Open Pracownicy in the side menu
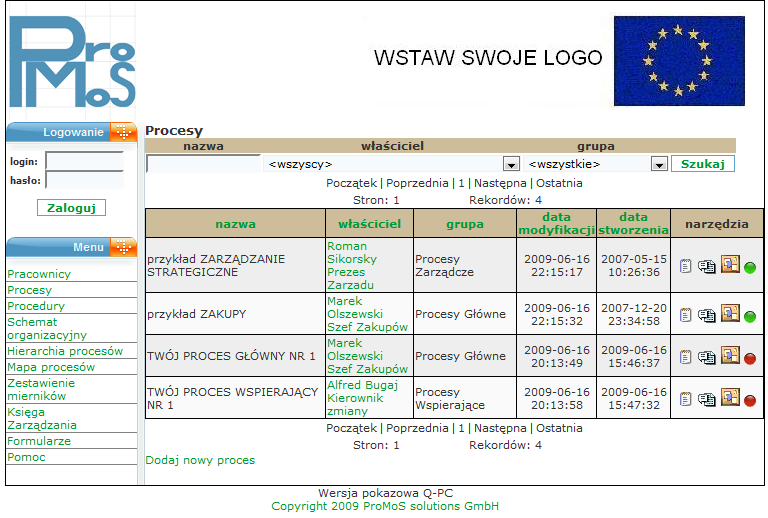 (x=39, y=274)
